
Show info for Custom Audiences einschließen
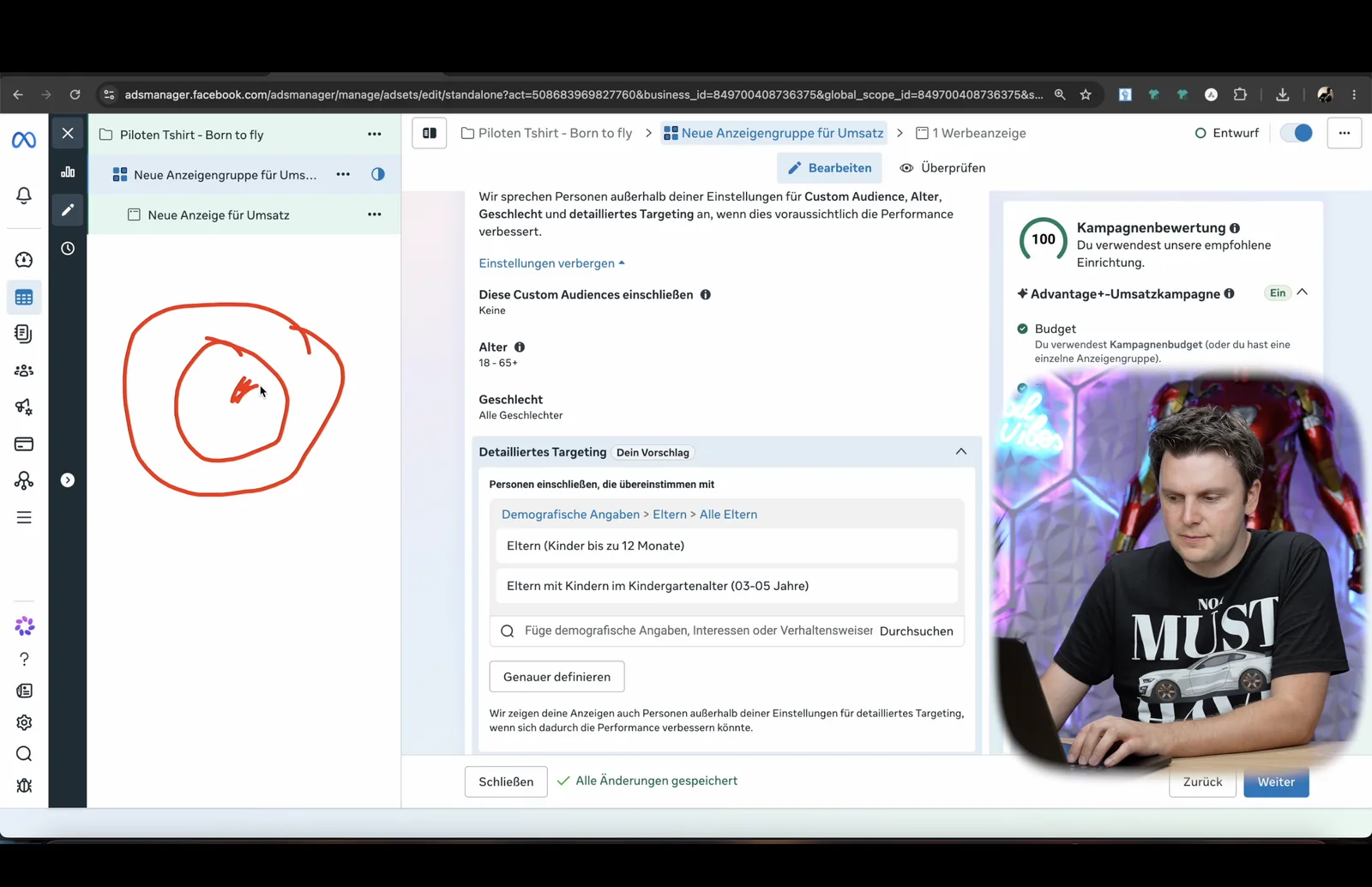706,294
